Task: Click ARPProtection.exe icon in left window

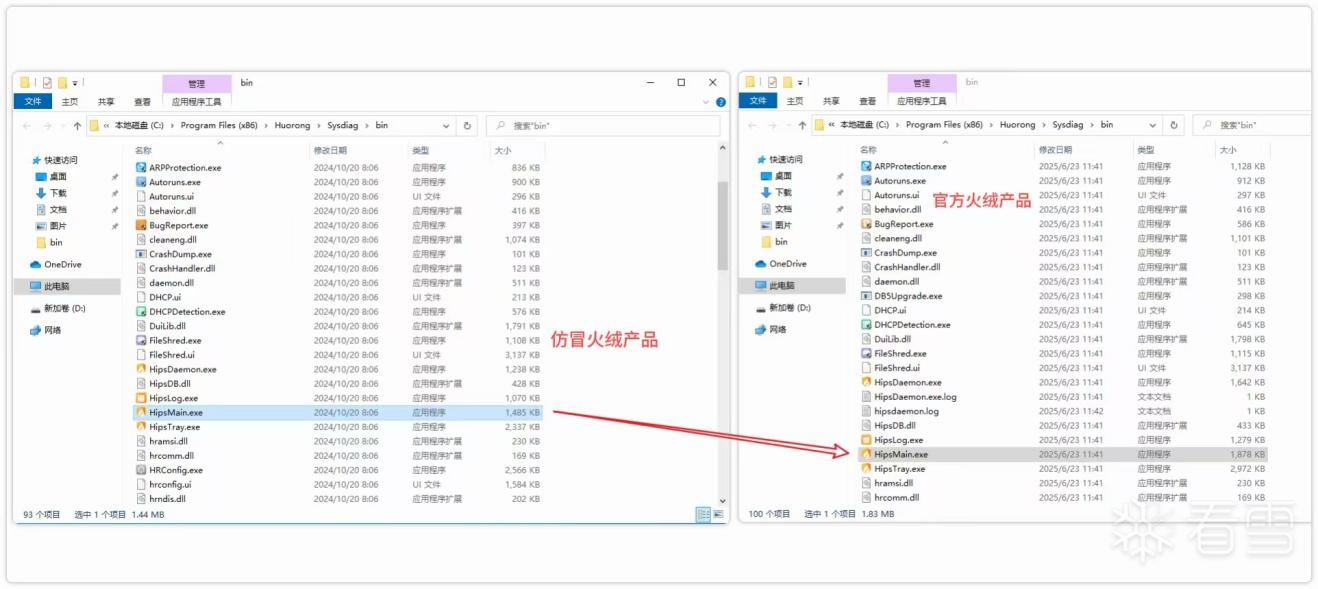Action: point(141,168)
